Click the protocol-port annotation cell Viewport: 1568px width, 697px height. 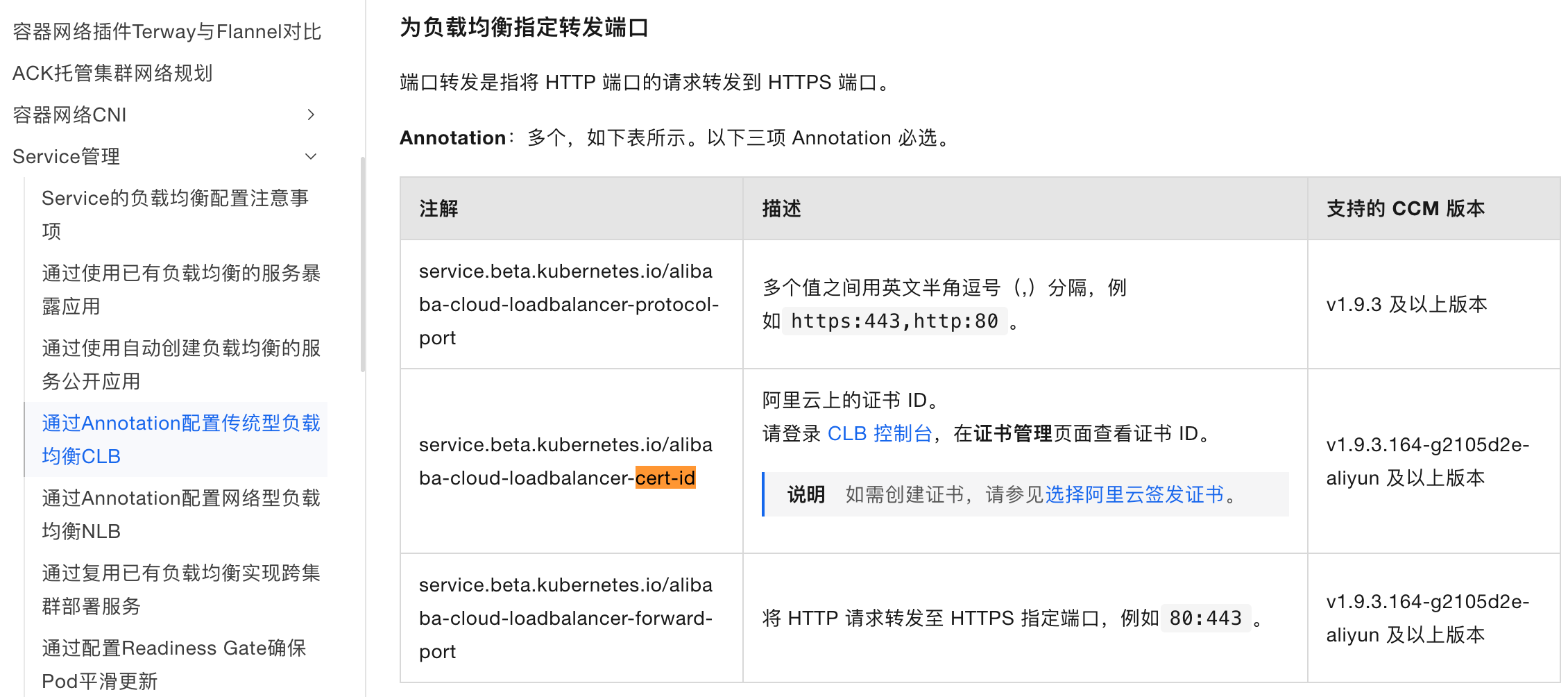[x=572, y=304]
